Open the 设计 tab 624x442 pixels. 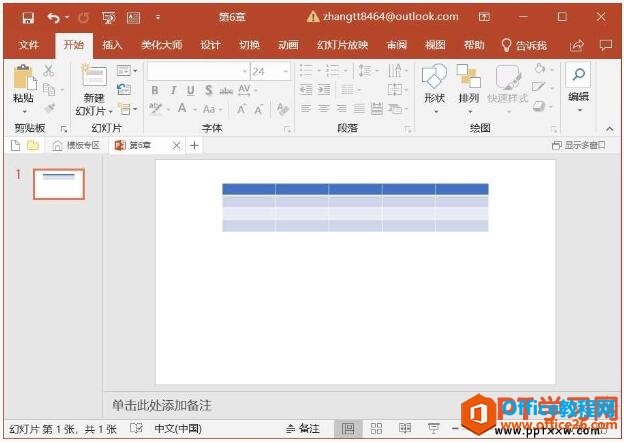210,45
